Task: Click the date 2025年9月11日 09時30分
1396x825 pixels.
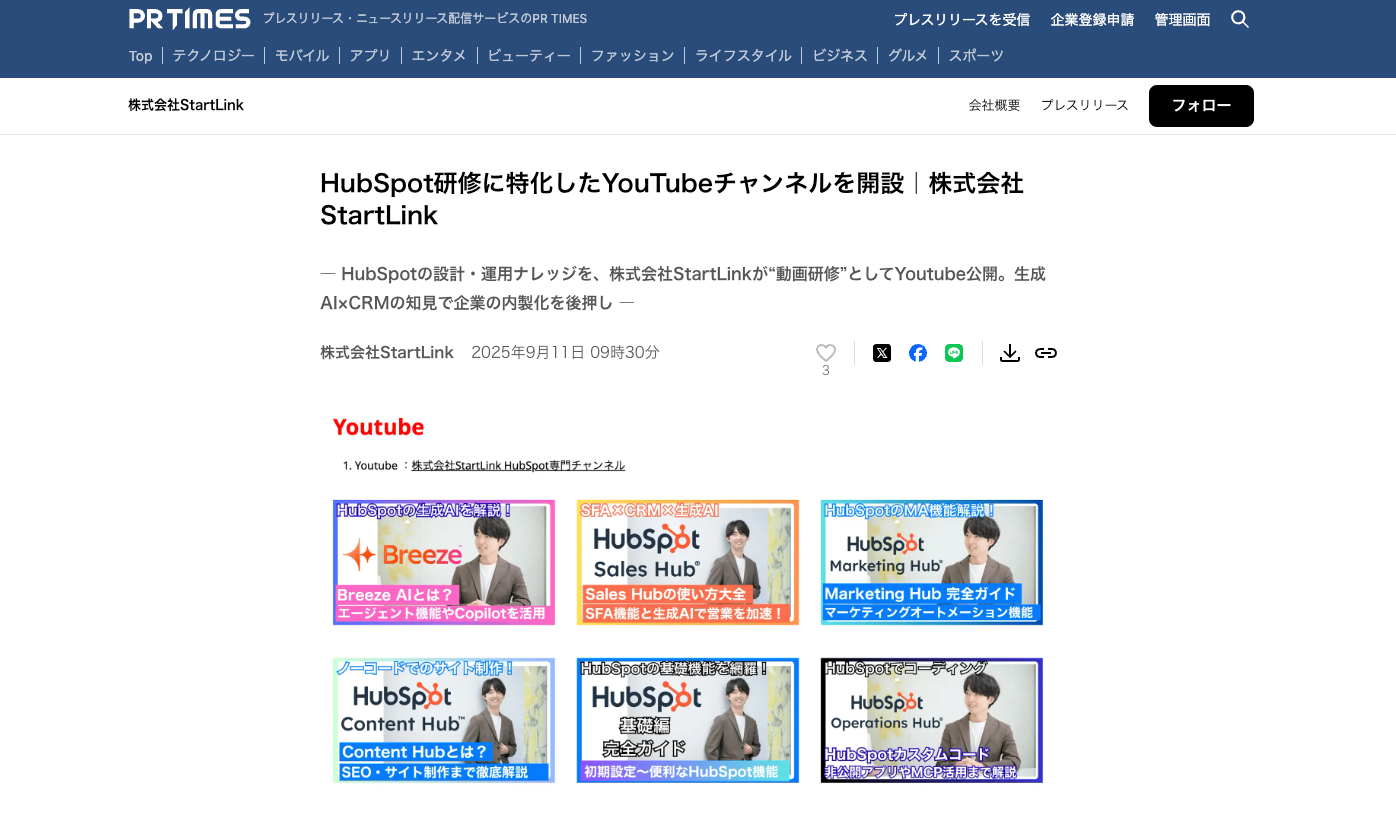Action: point(565,352)
